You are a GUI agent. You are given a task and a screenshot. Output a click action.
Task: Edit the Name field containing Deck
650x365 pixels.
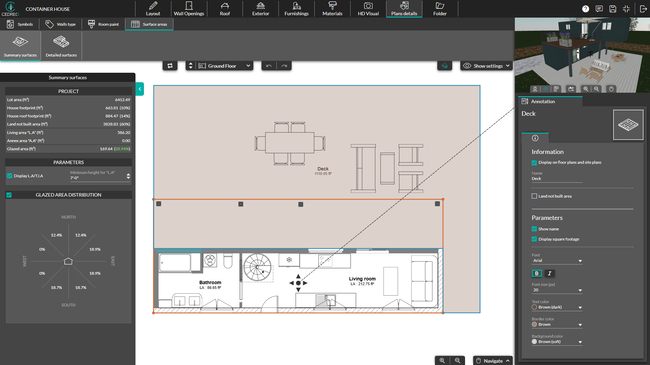click(557, 178)
